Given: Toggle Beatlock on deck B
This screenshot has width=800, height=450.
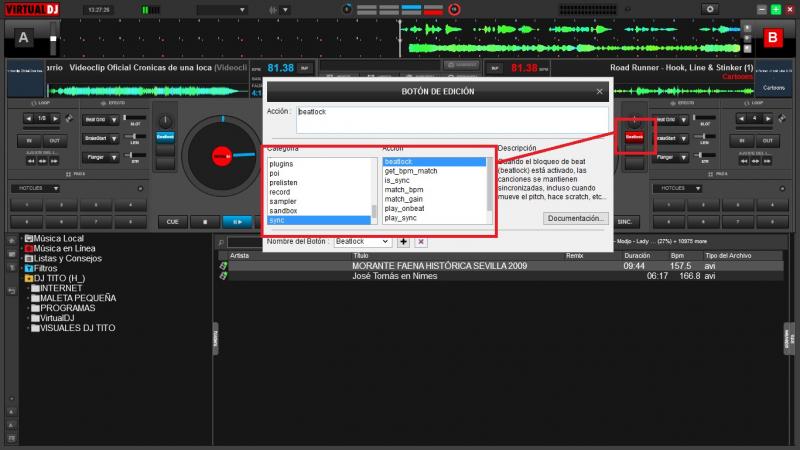Looking at the screenshot, I should [x=634, y=137].
